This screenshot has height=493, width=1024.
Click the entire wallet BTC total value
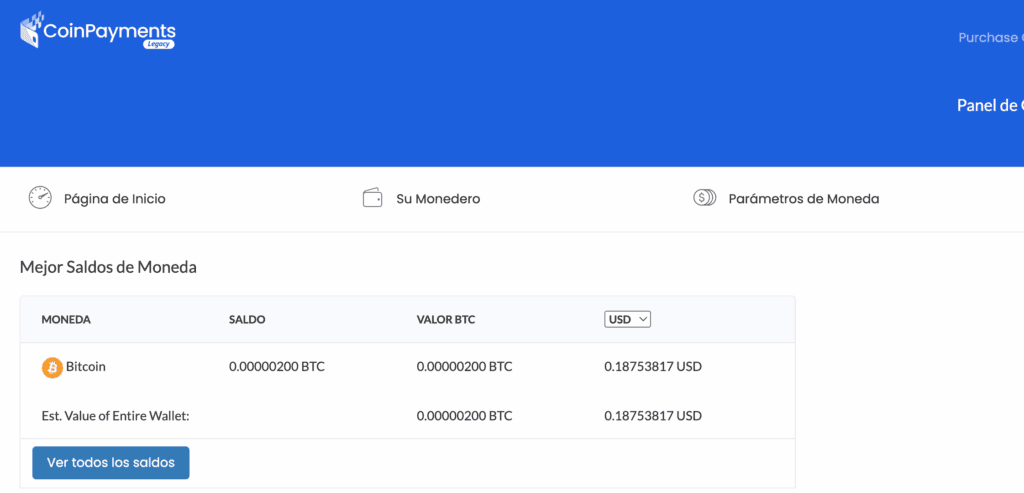pos(464,416)
